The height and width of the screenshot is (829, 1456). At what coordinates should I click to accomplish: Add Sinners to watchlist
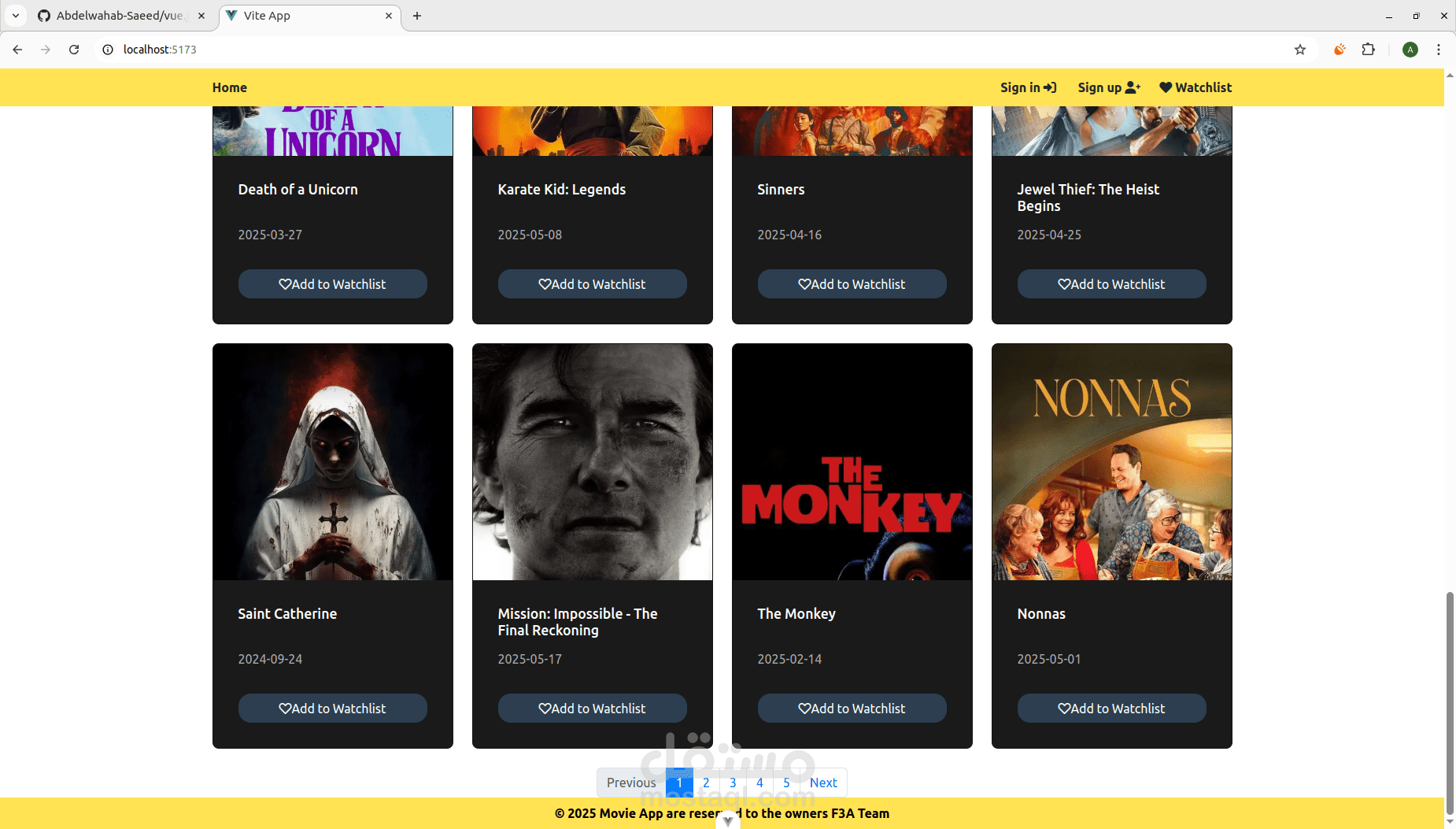tap(852, 284)
